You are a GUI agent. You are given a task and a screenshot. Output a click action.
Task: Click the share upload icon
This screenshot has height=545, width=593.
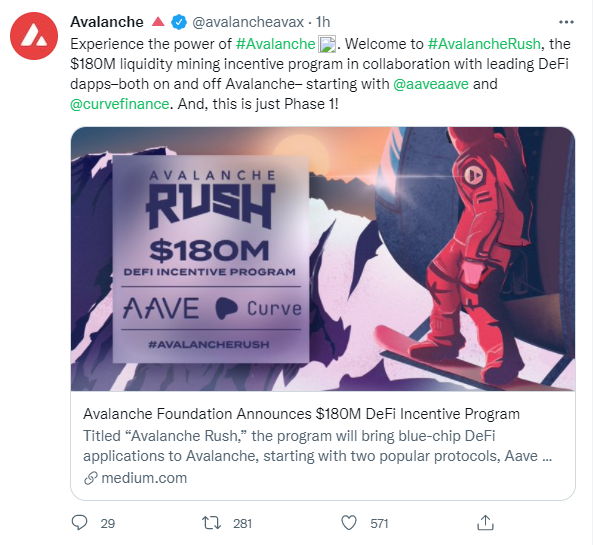tap(485, 523)
